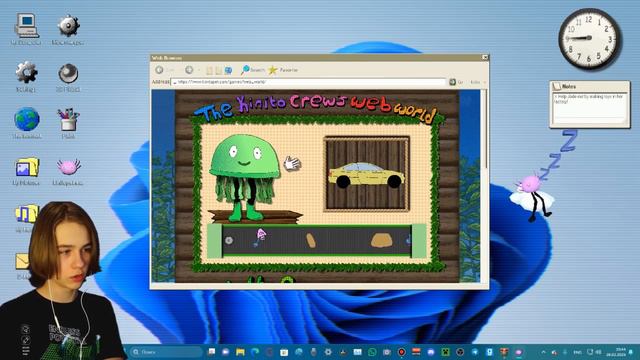Open the Minecraft creeper taskbar icon
The image size is (640, 360).
[x=445, y=352]
